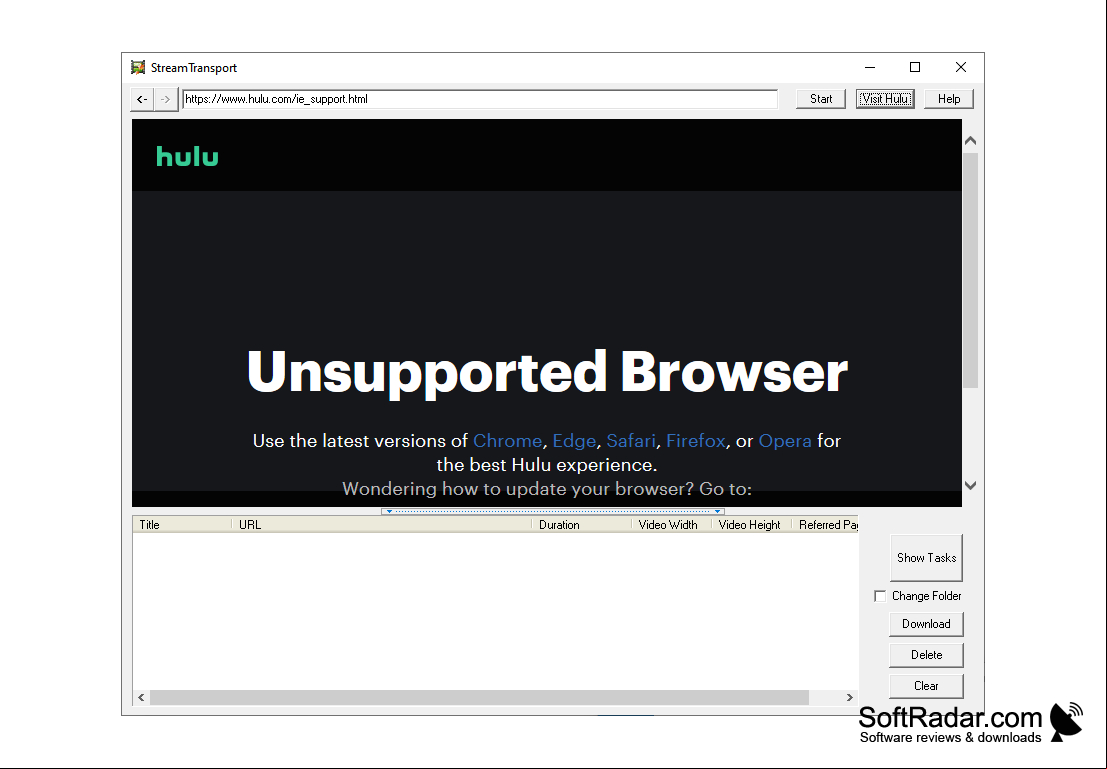
Task: Clear the captured list
Action: tap(926, 686)
